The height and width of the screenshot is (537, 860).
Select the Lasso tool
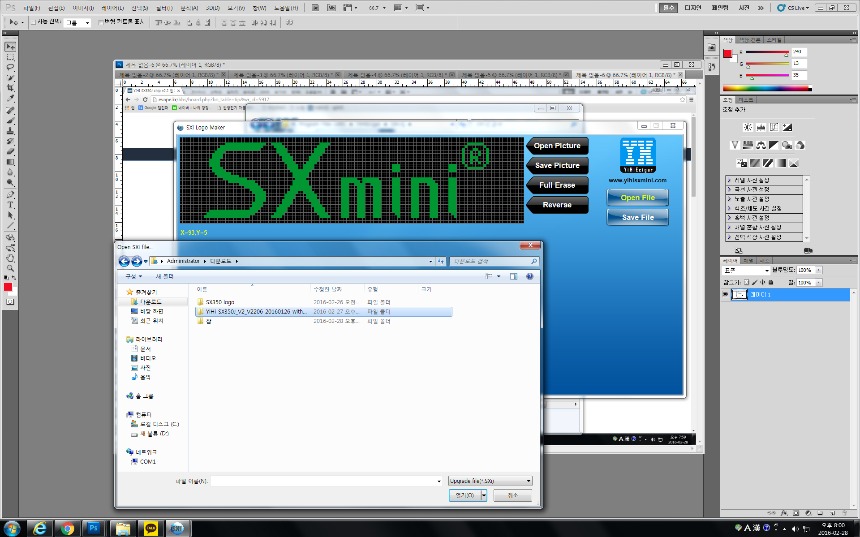click(10, 67)
